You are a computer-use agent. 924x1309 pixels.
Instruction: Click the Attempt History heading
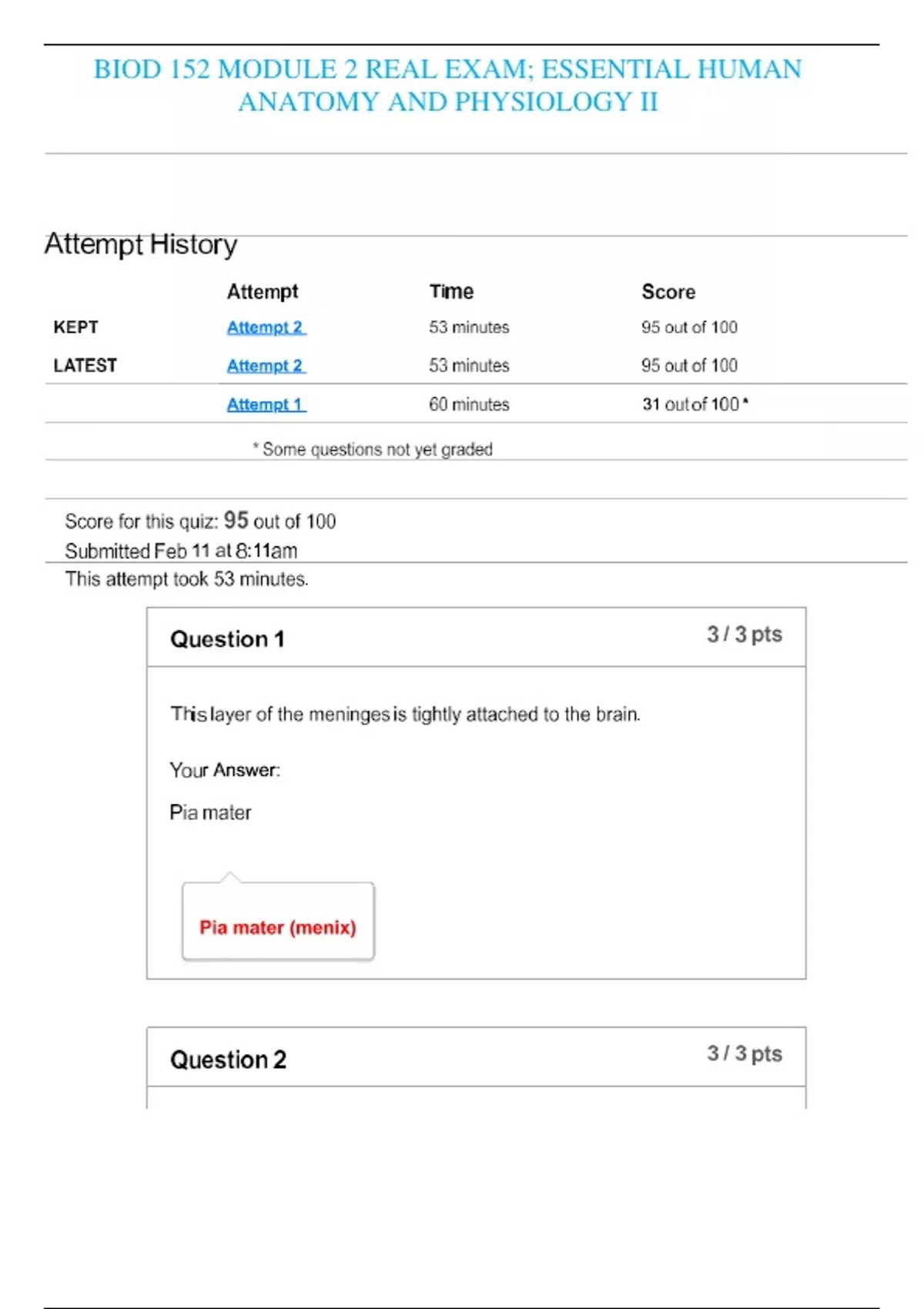tap(141, 244)
